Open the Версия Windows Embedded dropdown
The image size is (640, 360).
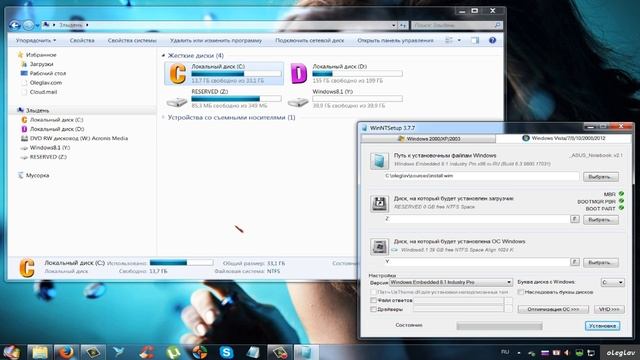pyautogui.click(x=451, y=282)
